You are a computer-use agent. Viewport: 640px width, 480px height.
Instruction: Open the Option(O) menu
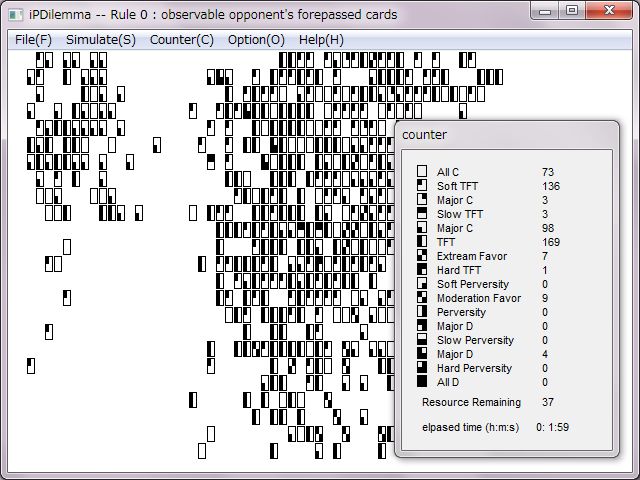tap(256, 40)
